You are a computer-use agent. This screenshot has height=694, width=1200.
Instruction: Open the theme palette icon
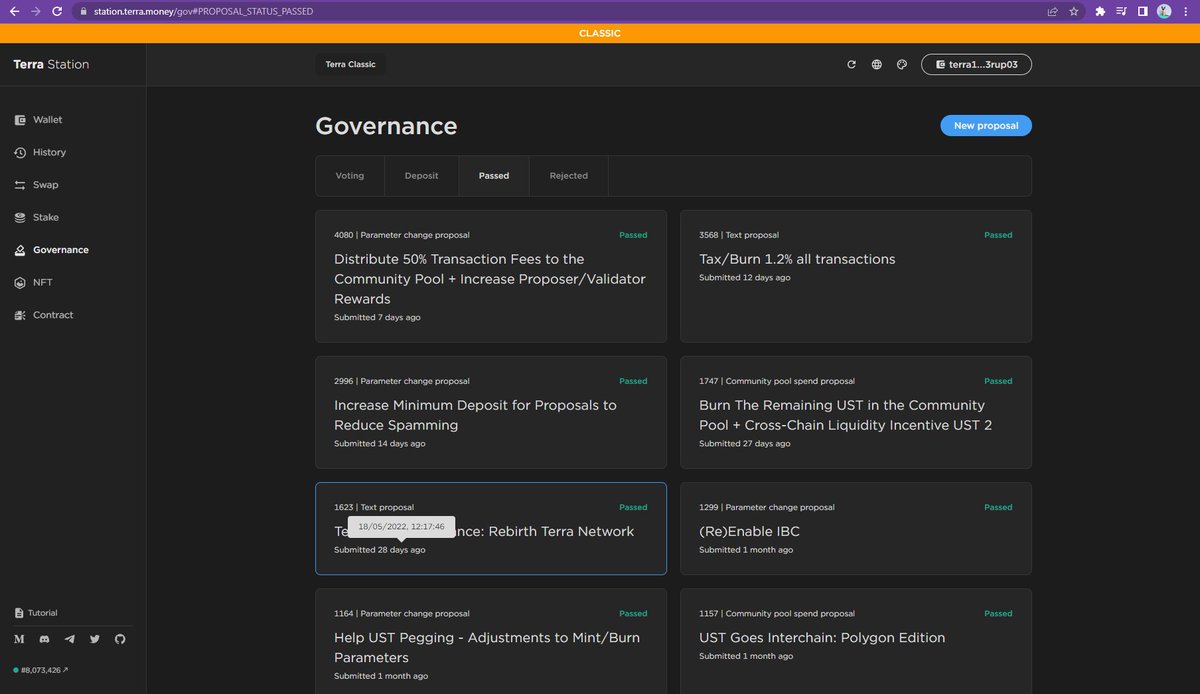click(x=901, y=64)
